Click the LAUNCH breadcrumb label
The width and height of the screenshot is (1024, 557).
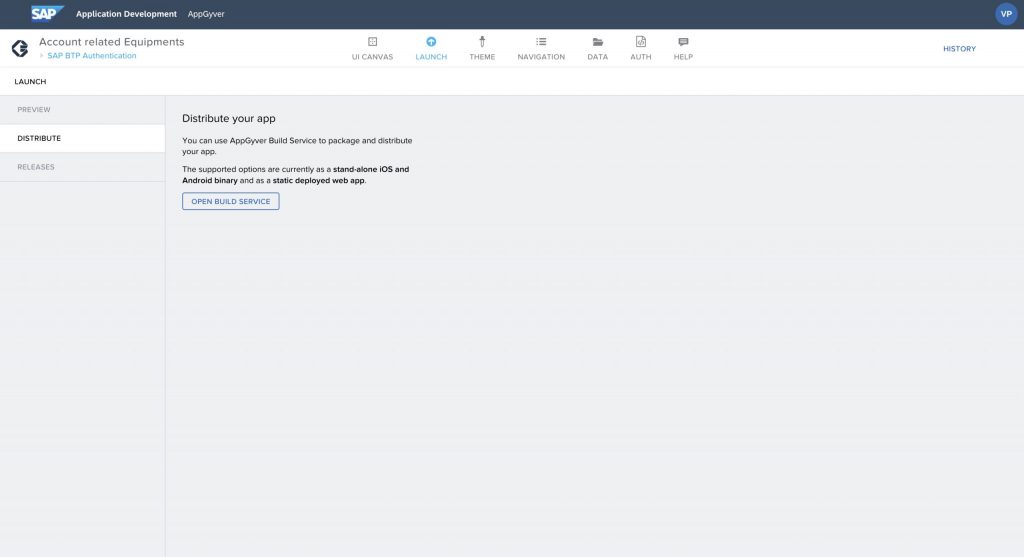point(30,82)
